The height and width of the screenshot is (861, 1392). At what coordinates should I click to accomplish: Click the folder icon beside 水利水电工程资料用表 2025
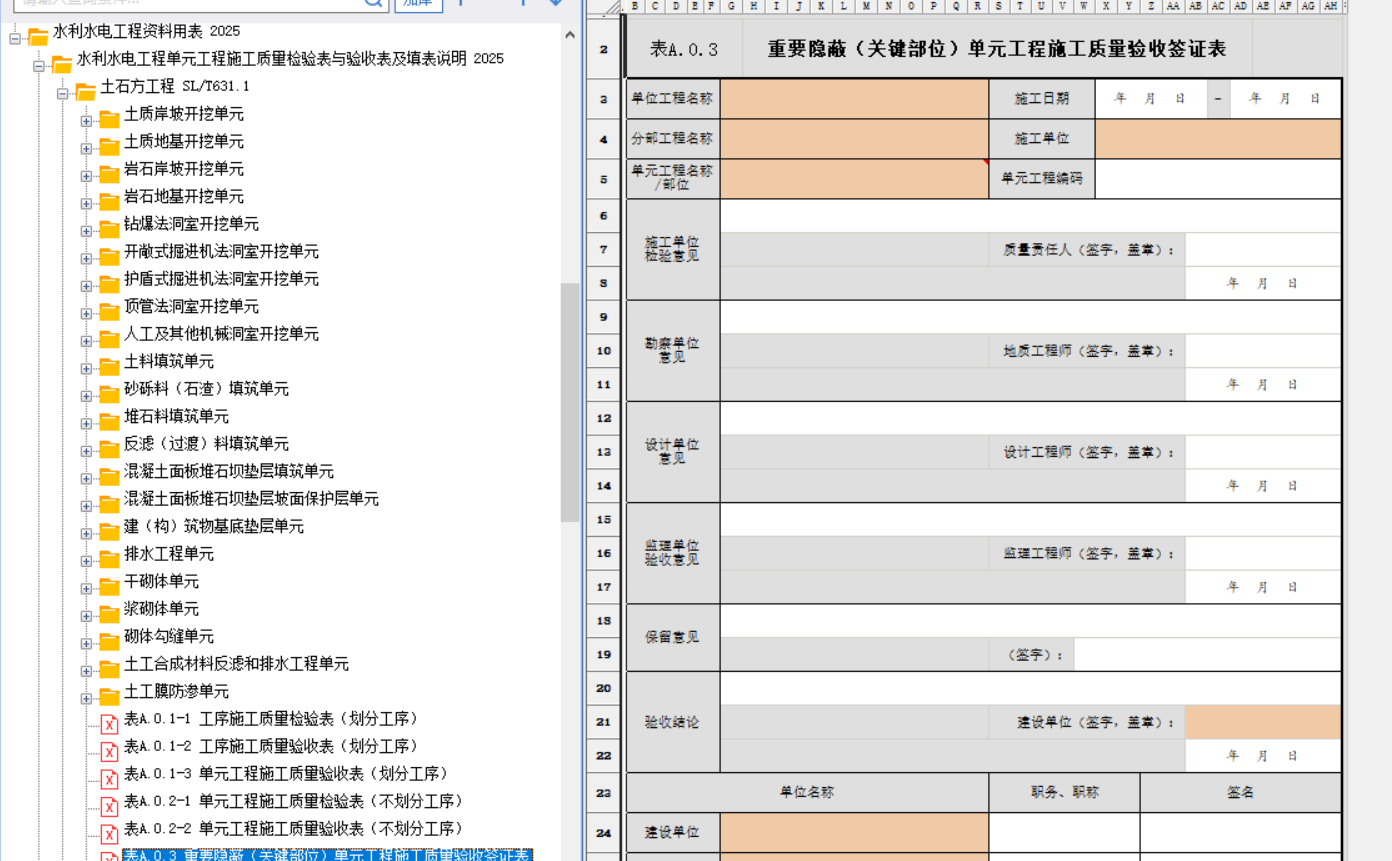click(38, 37)
